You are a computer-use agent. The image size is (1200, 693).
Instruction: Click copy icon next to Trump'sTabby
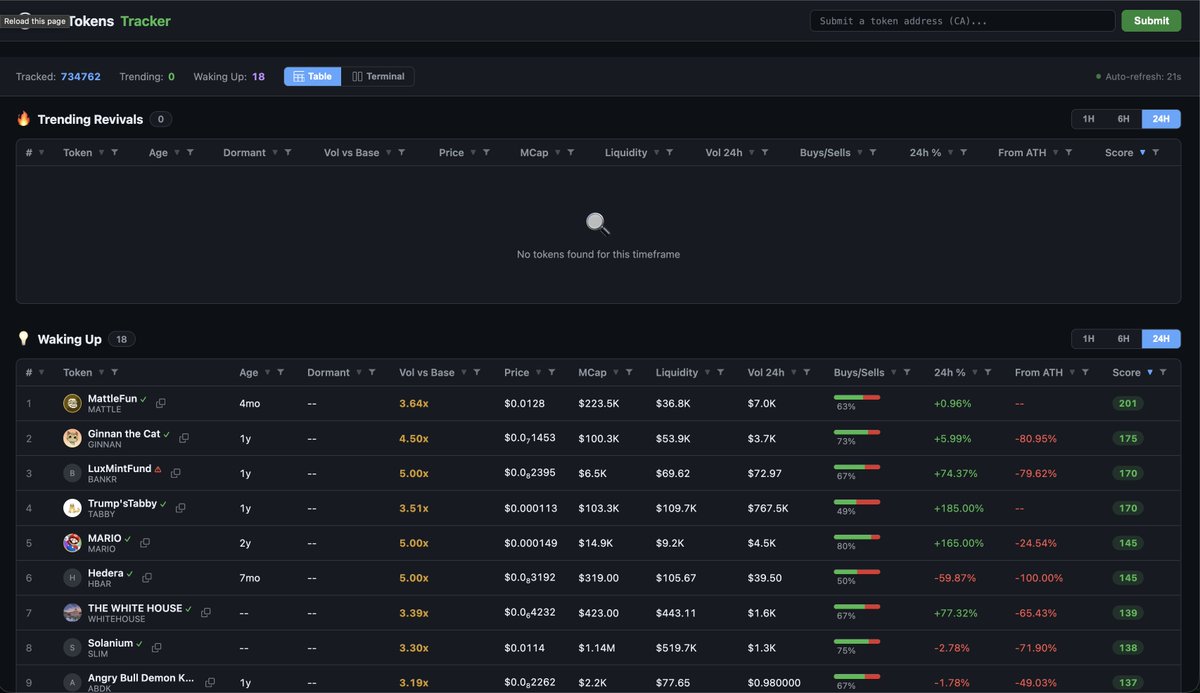tap(181, 508)
